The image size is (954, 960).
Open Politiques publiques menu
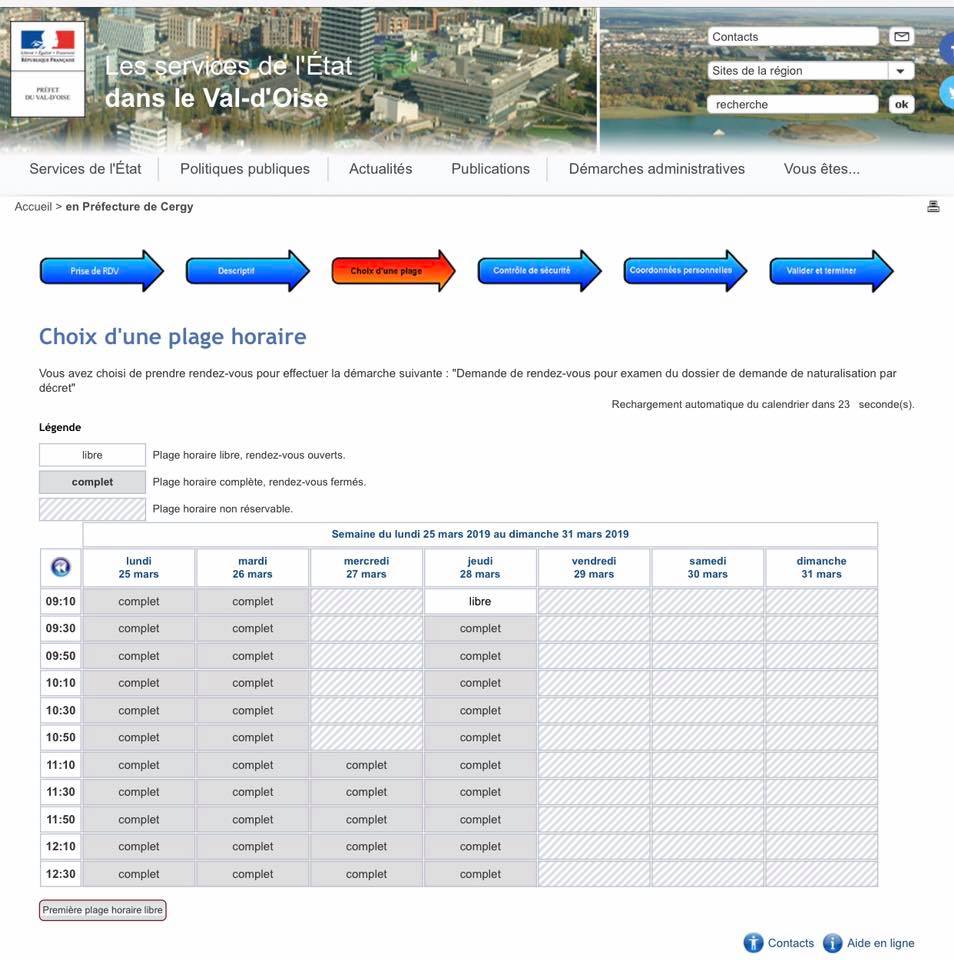[x=245, y=169]
